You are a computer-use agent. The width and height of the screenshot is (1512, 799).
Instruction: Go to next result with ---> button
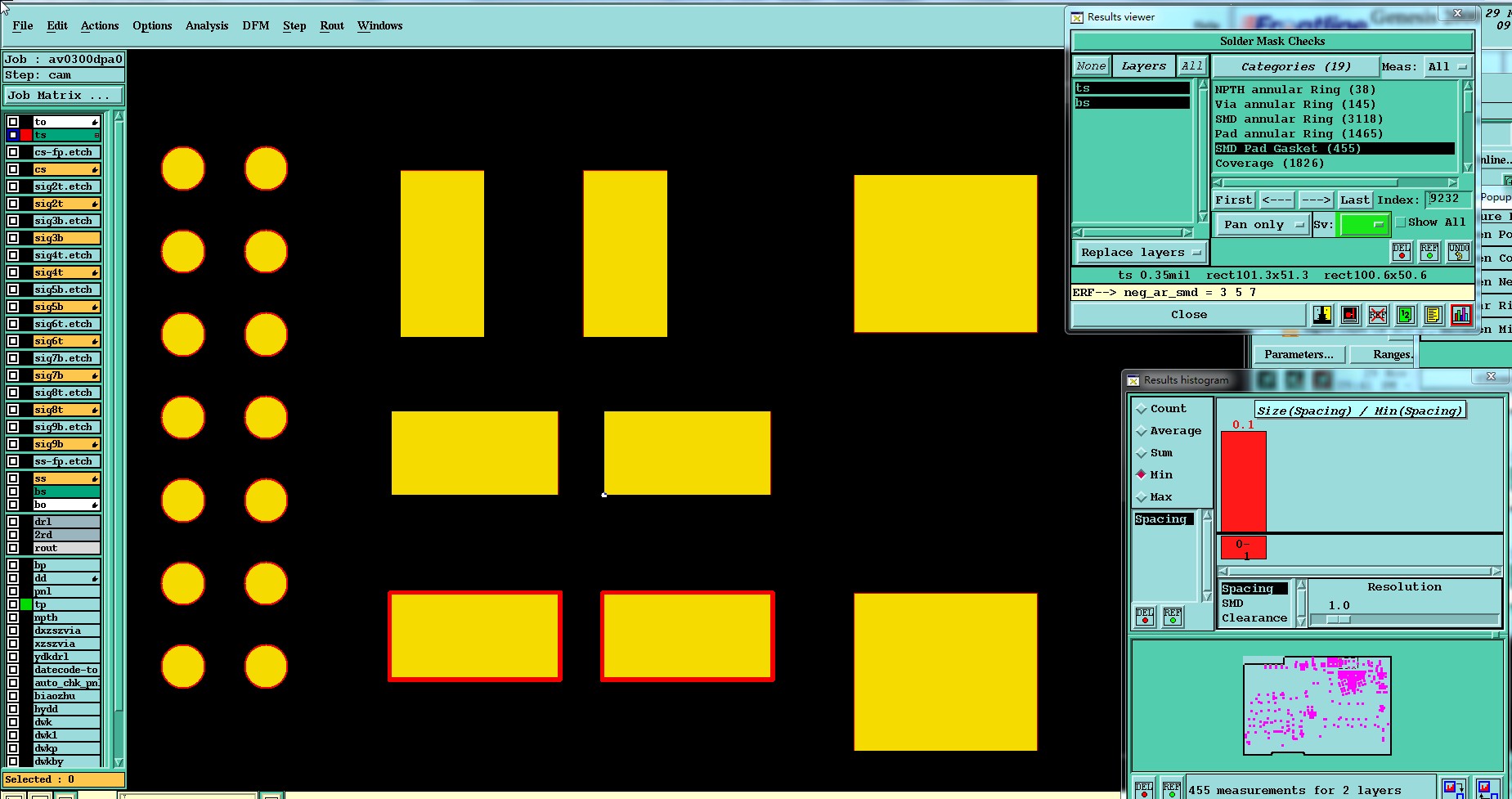[x=1316, y=200]
